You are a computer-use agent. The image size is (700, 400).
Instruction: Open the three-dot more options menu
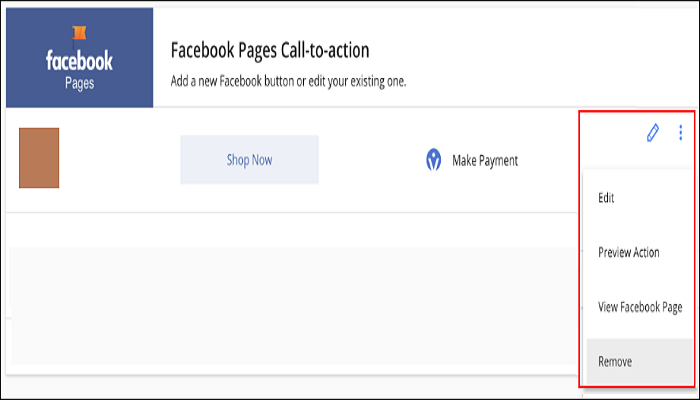click(680, 133)
